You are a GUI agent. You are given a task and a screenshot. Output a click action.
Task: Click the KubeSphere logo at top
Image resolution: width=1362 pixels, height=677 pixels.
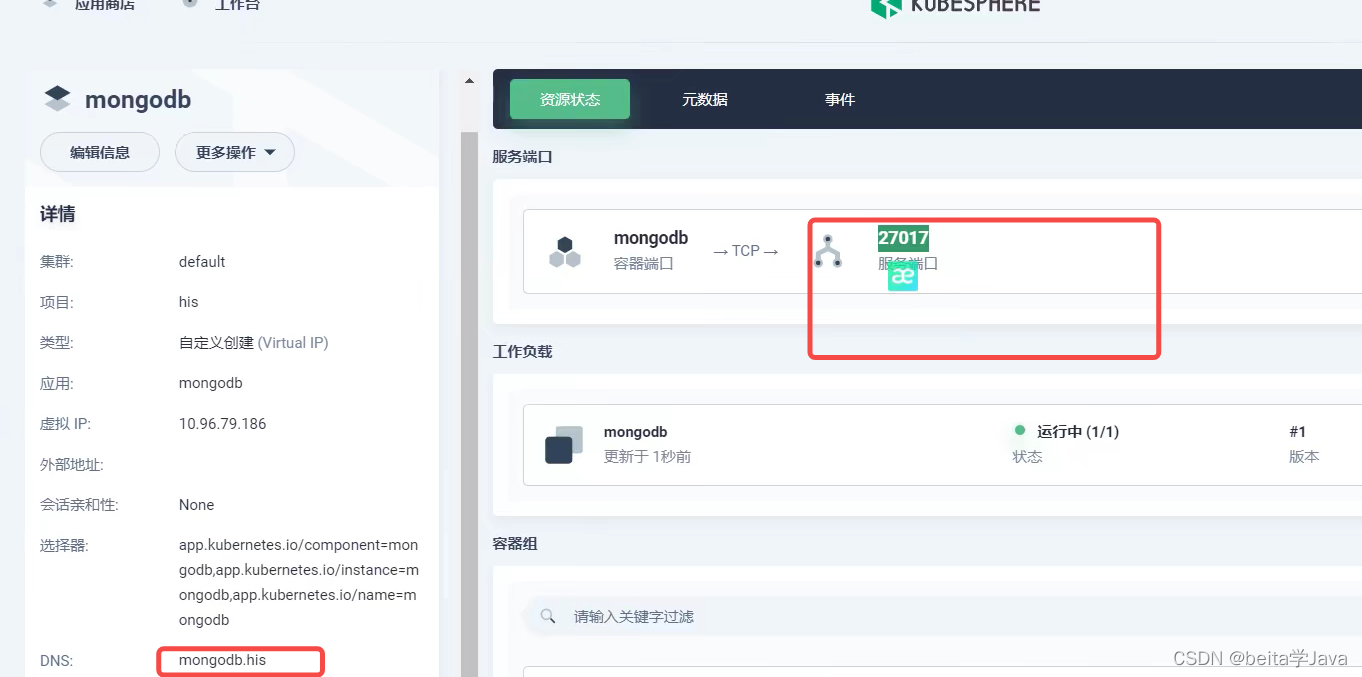point(956,6)
